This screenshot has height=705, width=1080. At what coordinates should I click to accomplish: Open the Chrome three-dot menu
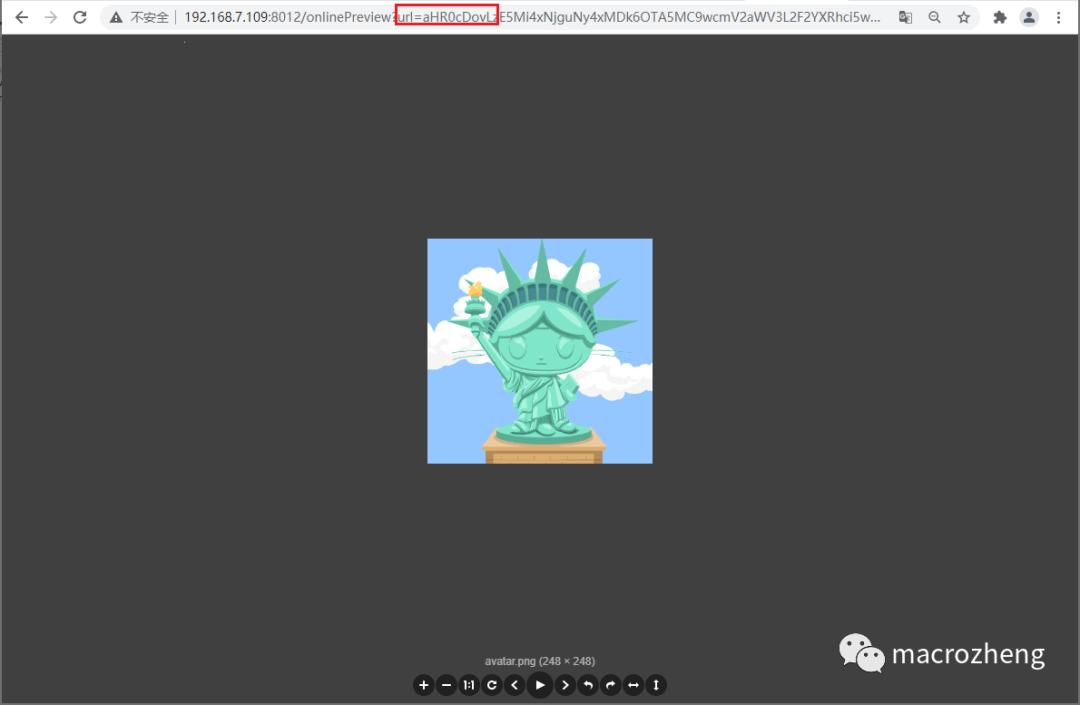tap(1058, 17)
